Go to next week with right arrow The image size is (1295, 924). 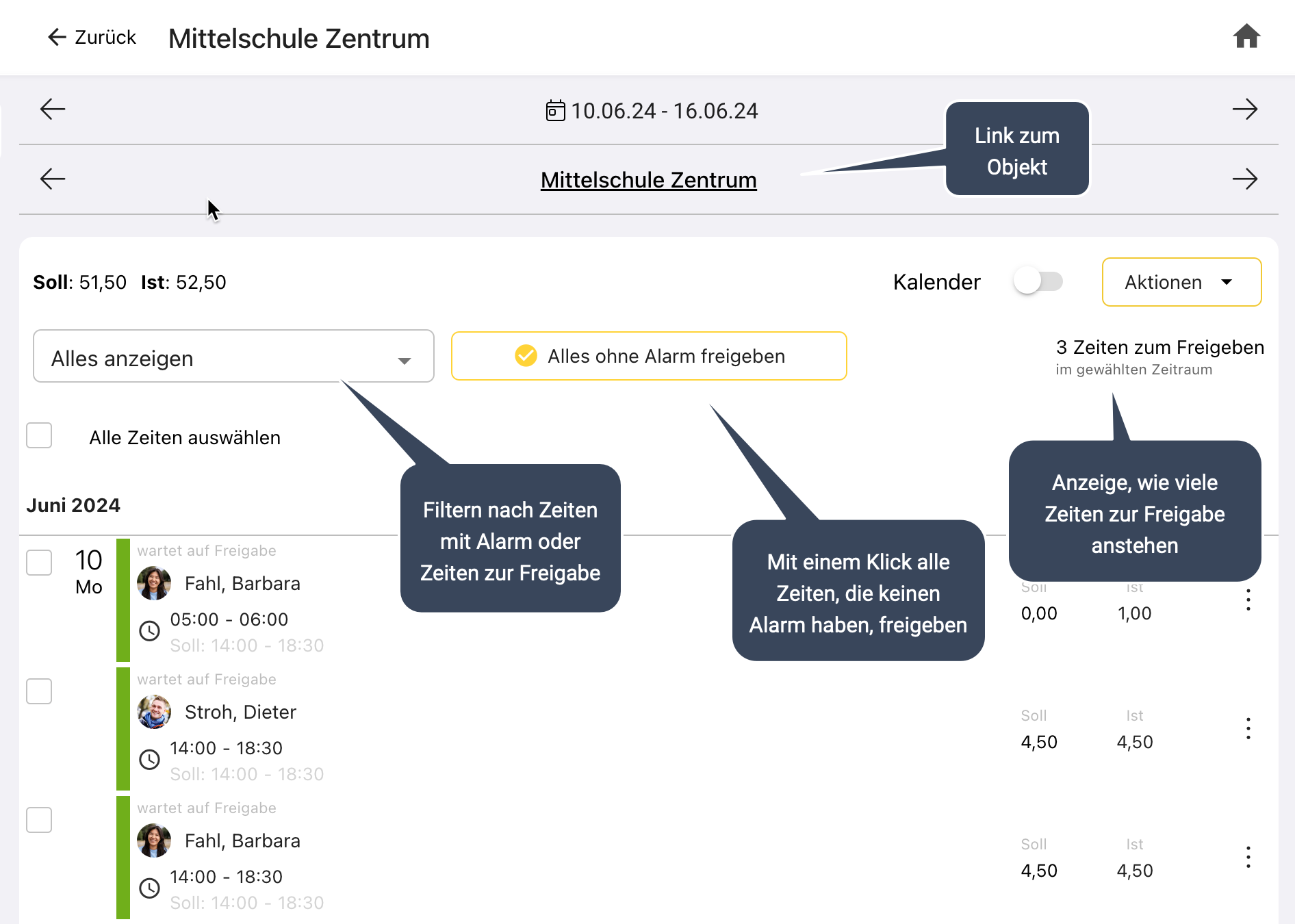(1244, 110)
